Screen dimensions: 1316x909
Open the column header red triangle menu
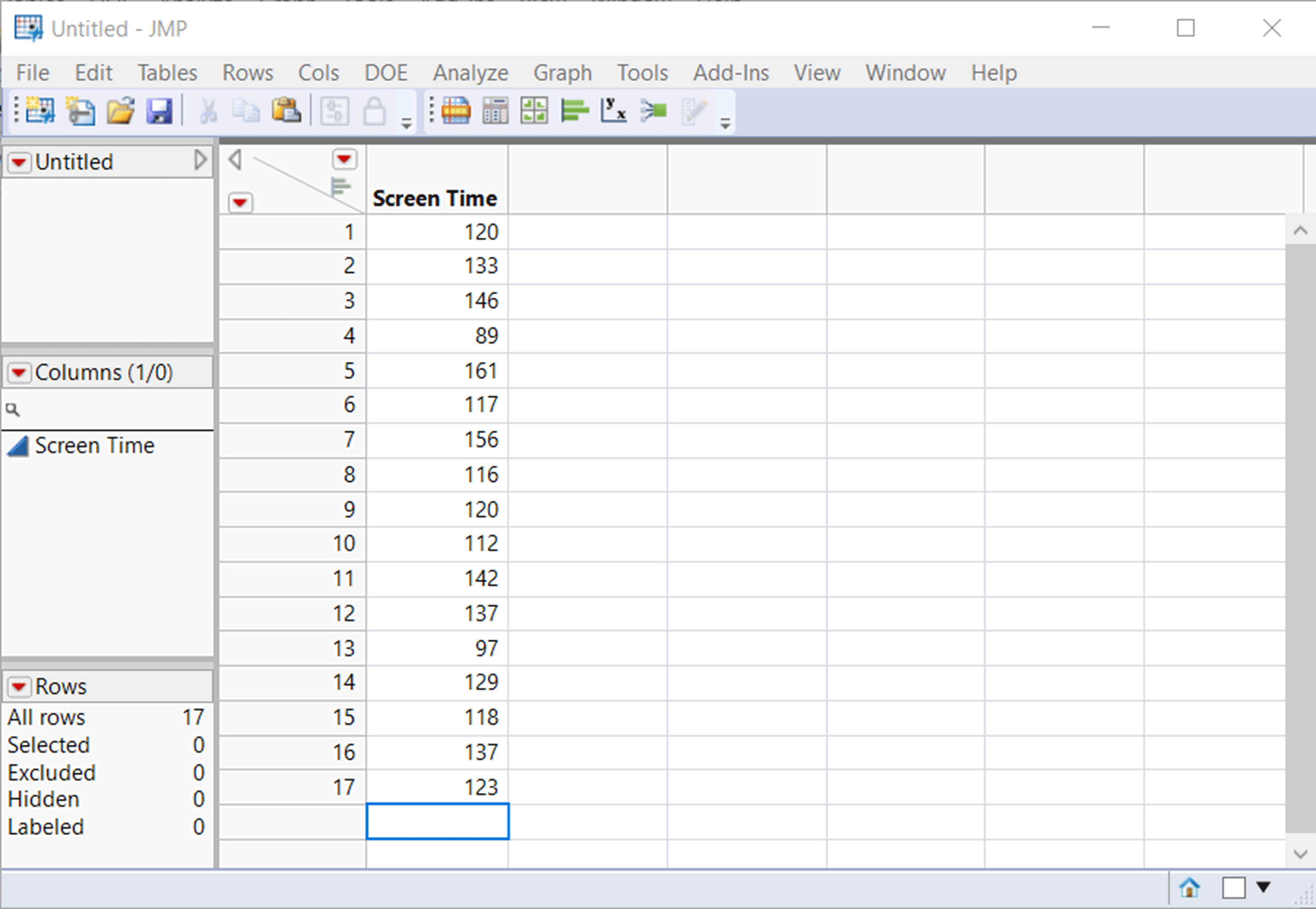(345, 160)
